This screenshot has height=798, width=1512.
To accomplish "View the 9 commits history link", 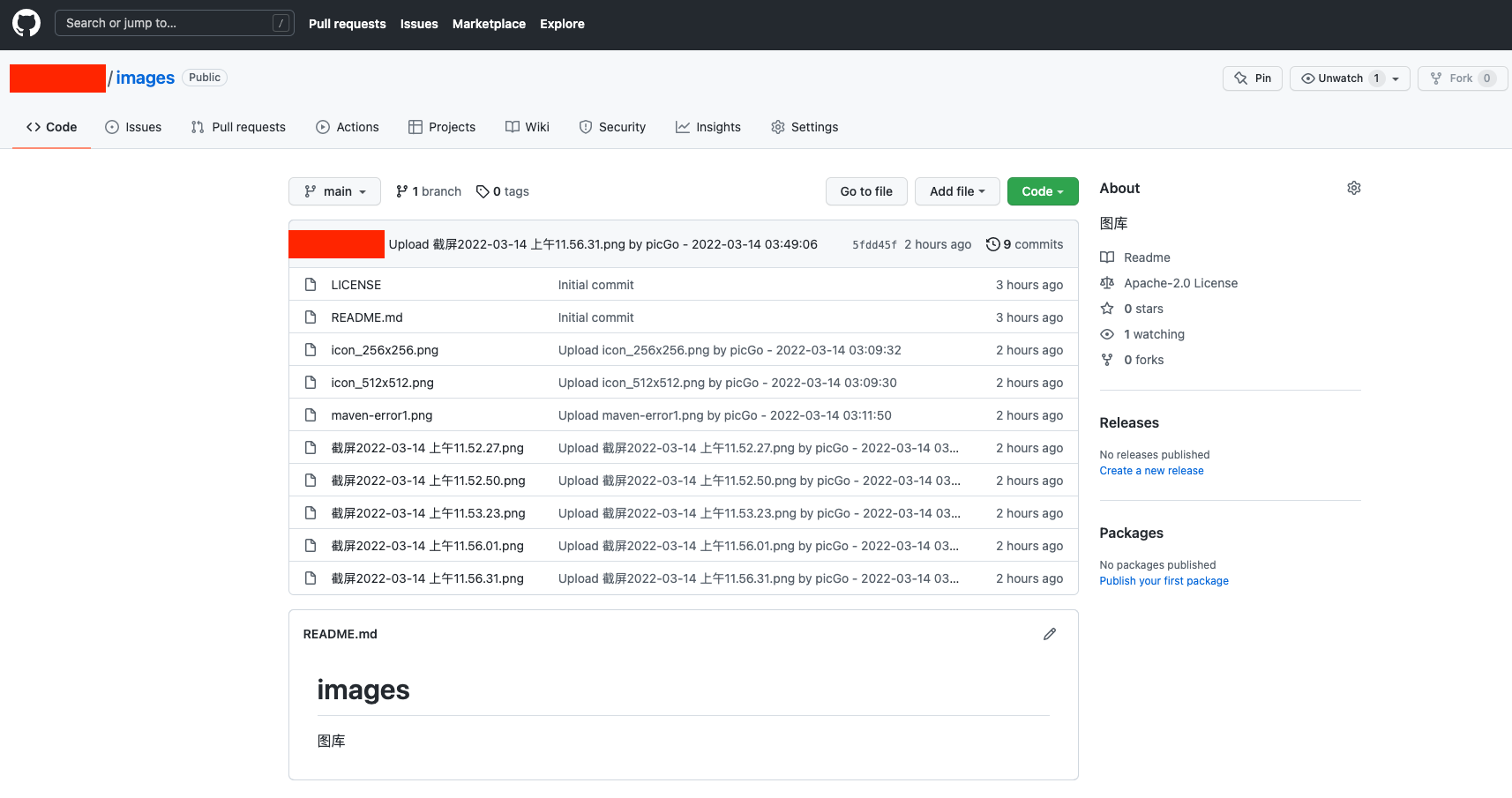I will tap(1025, 244).
